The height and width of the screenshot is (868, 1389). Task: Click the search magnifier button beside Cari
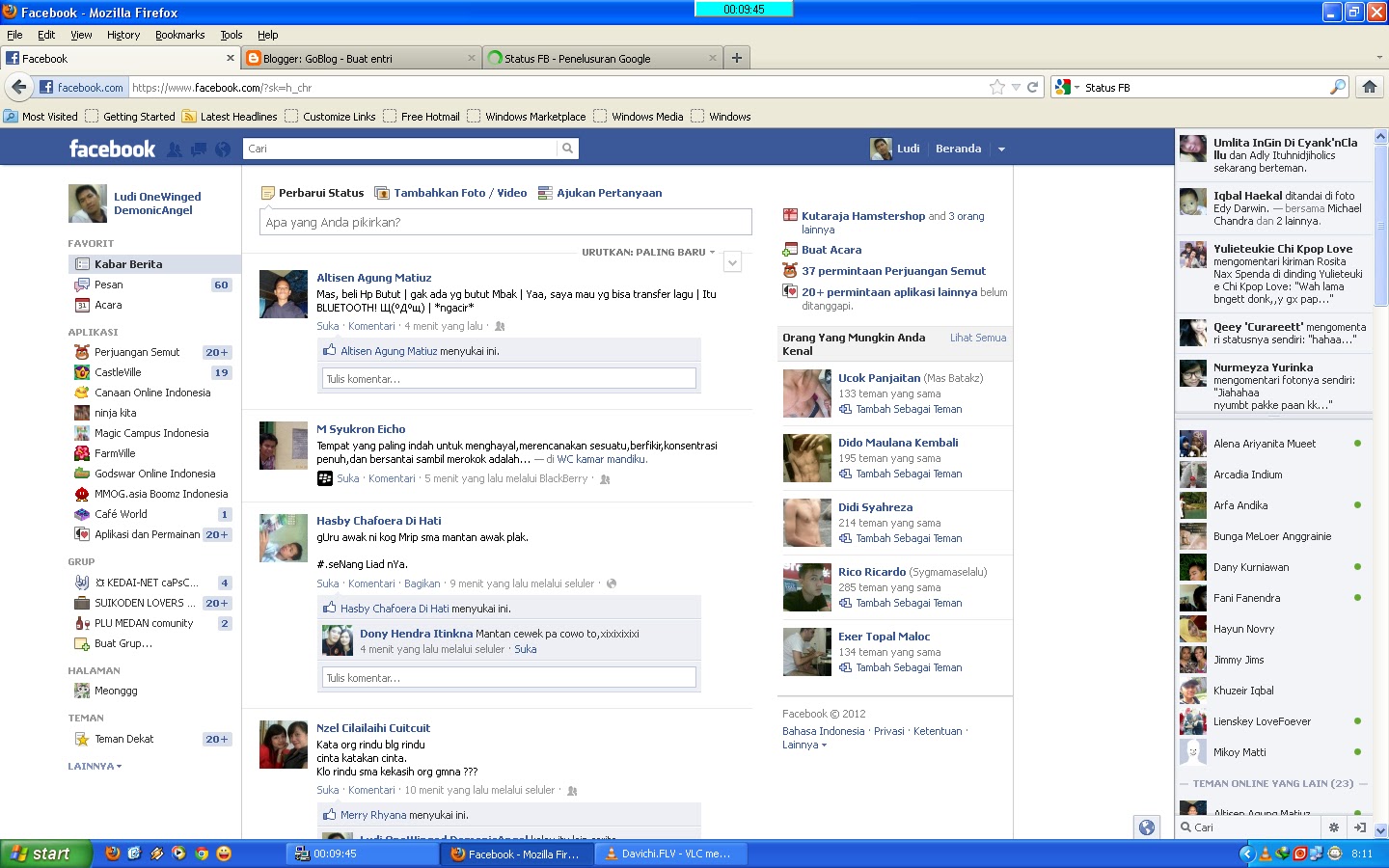(x=568, y=149)
